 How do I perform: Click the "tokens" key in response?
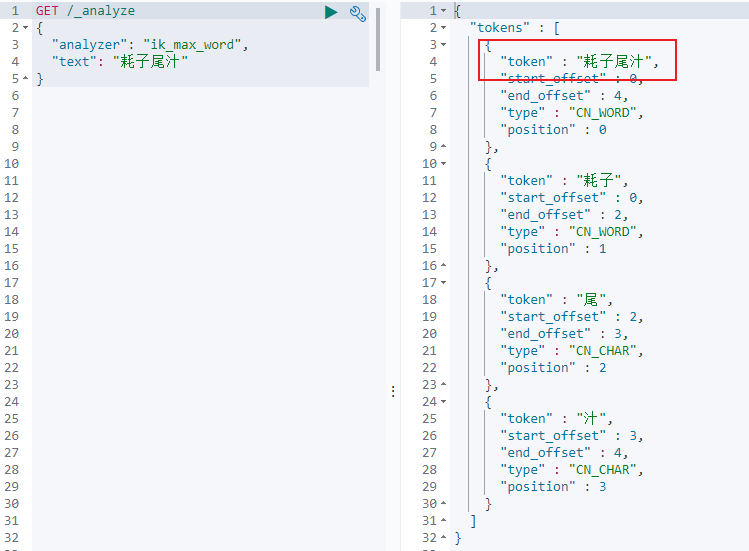click(500, 28)
